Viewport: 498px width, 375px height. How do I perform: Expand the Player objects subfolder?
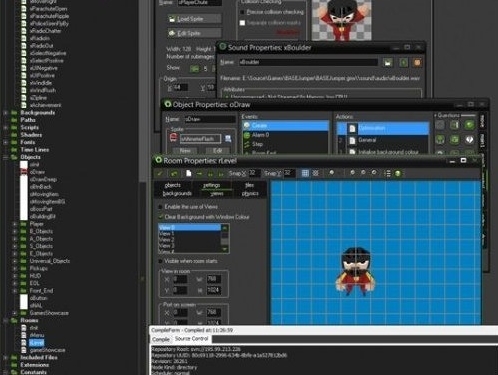pos(15,224)
